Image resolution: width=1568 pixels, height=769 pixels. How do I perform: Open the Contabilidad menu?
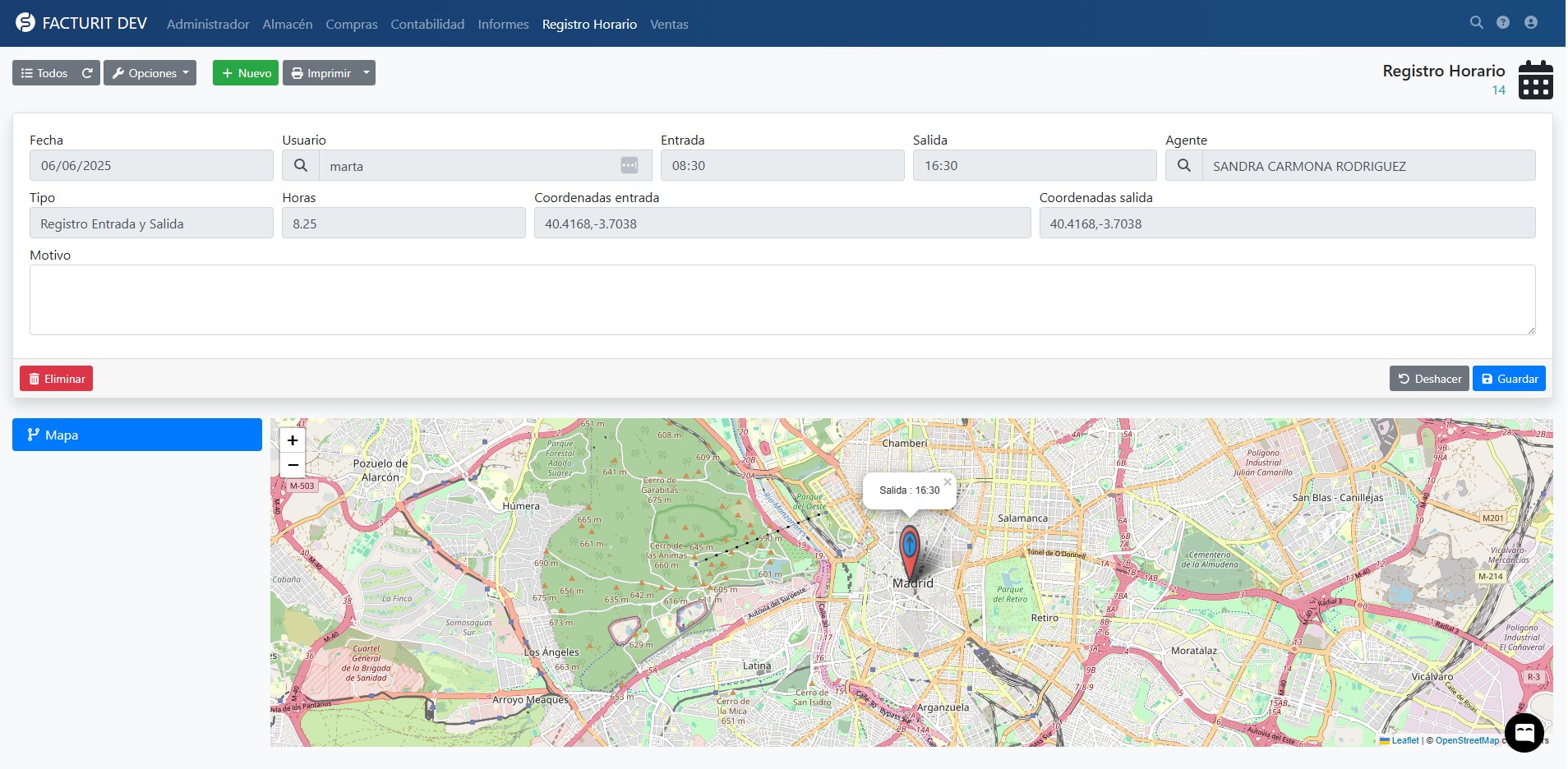tap(427, 25)
